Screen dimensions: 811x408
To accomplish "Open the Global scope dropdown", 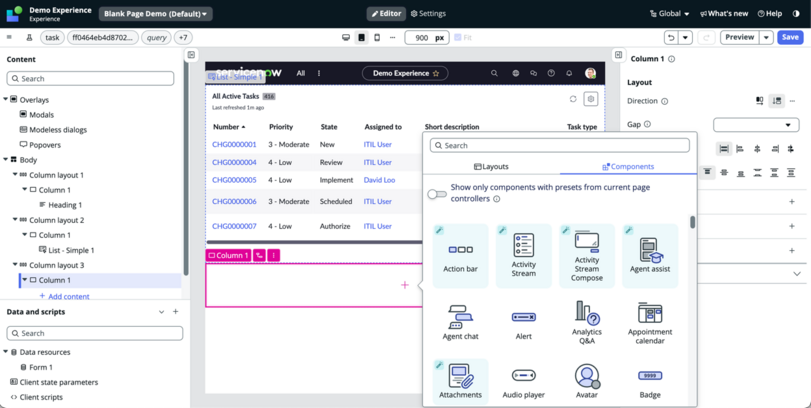I will click(670, 14).
